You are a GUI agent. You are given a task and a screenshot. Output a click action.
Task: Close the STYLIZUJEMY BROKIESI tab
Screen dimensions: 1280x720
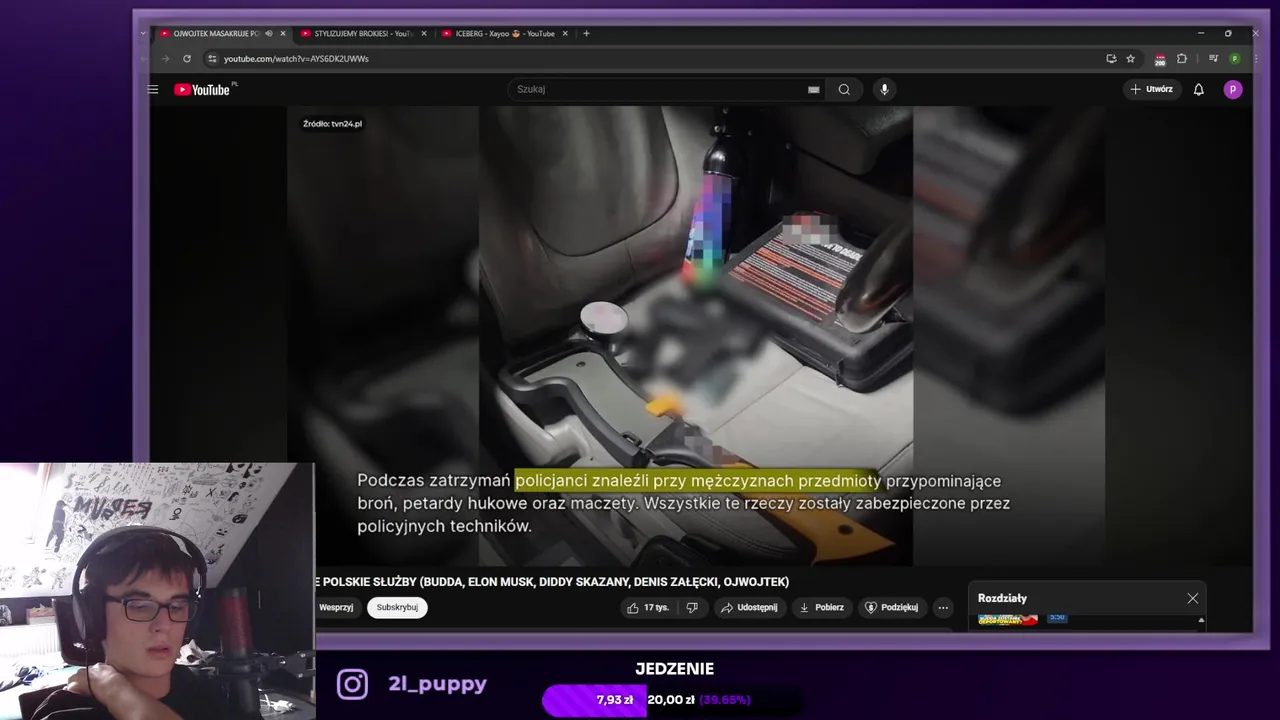(424, 33)
